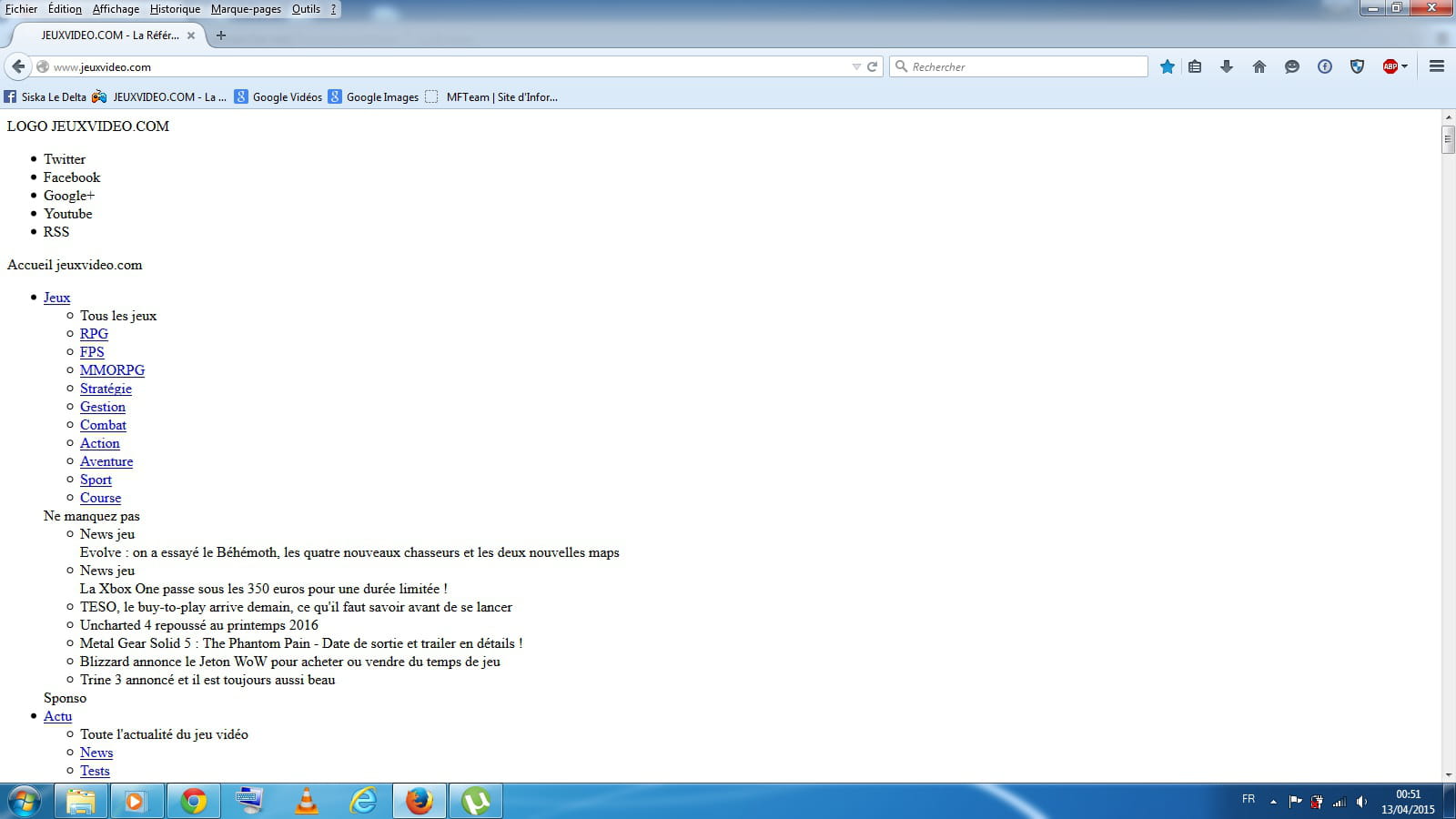The image size is (1456, 819).
Task: Open MFTeam Site d'Infor bookmark
Action: tap(491, 96)
